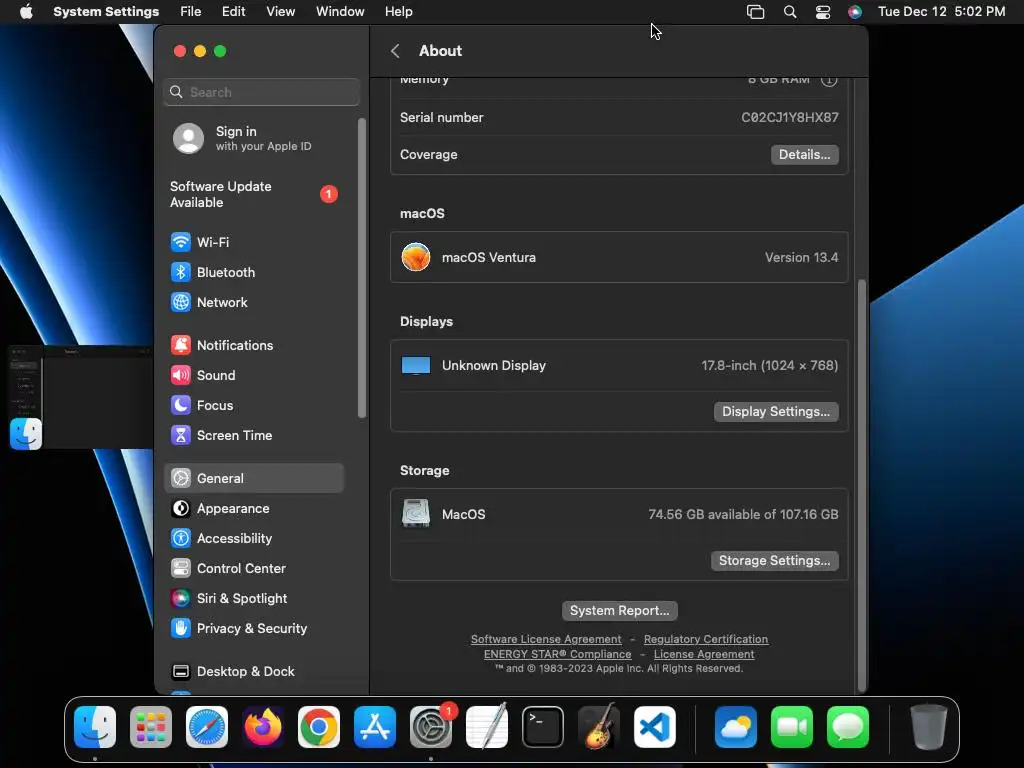Image resolution: width=1024 pixels, height=768 pixels.
Task: Open the Apple menu
Action: (26, 12)
